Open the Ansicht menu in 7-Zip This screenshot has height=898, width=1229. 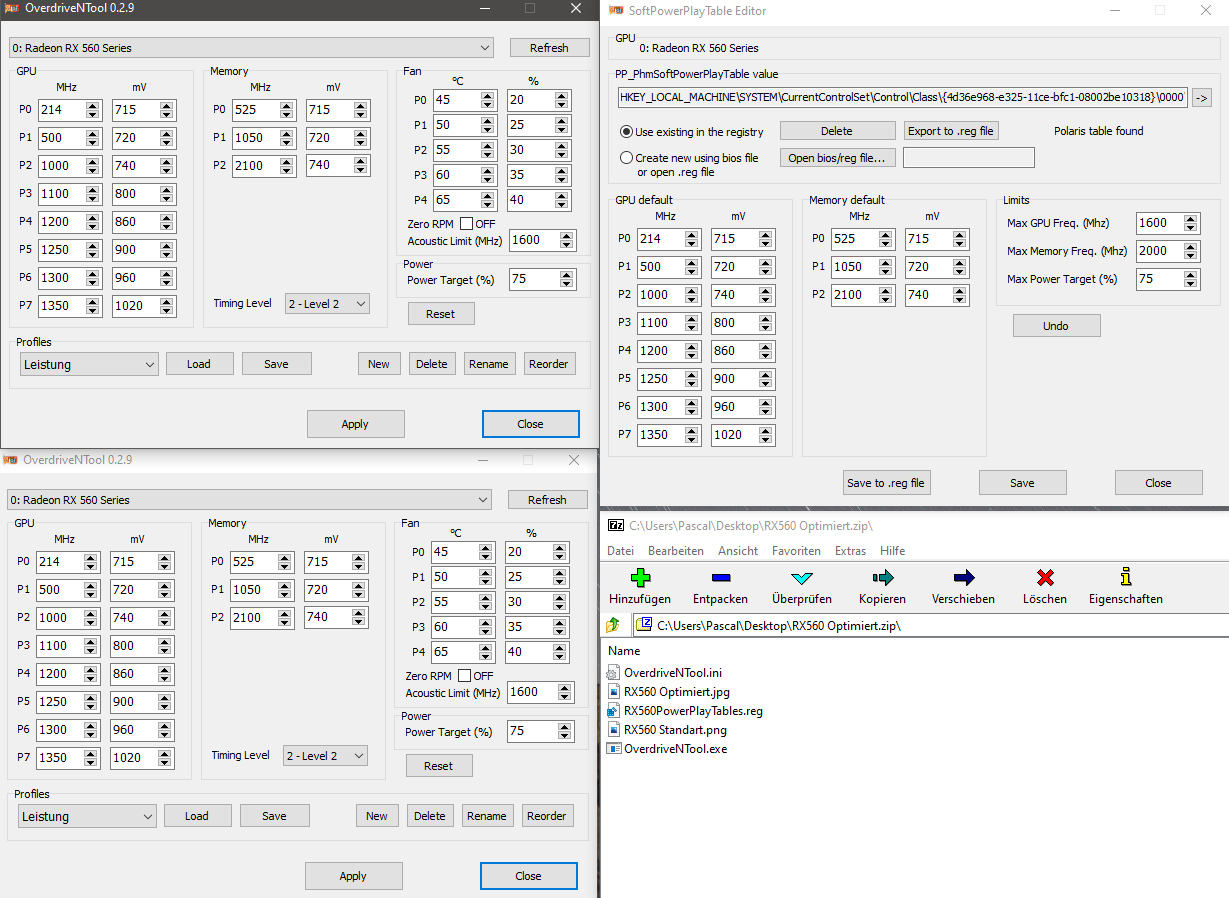click(x=738, y=551)
